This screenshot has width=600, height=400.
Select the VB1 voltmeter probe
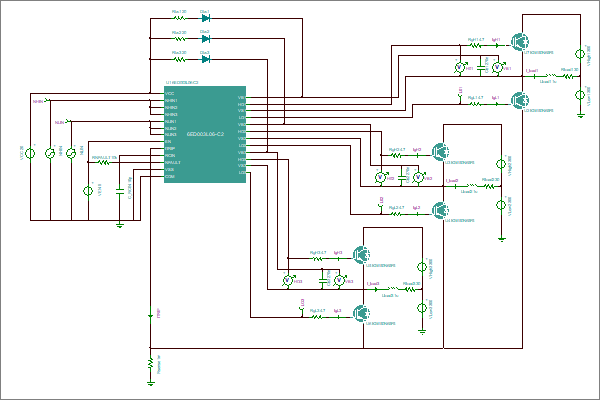pos(497,68)
